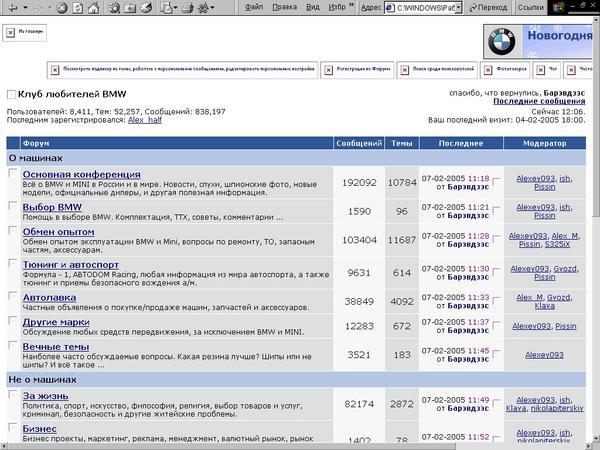Viewport: 600px width, 450px height.
Task: Open the Другие марки forum
Action: coord(56,322)
